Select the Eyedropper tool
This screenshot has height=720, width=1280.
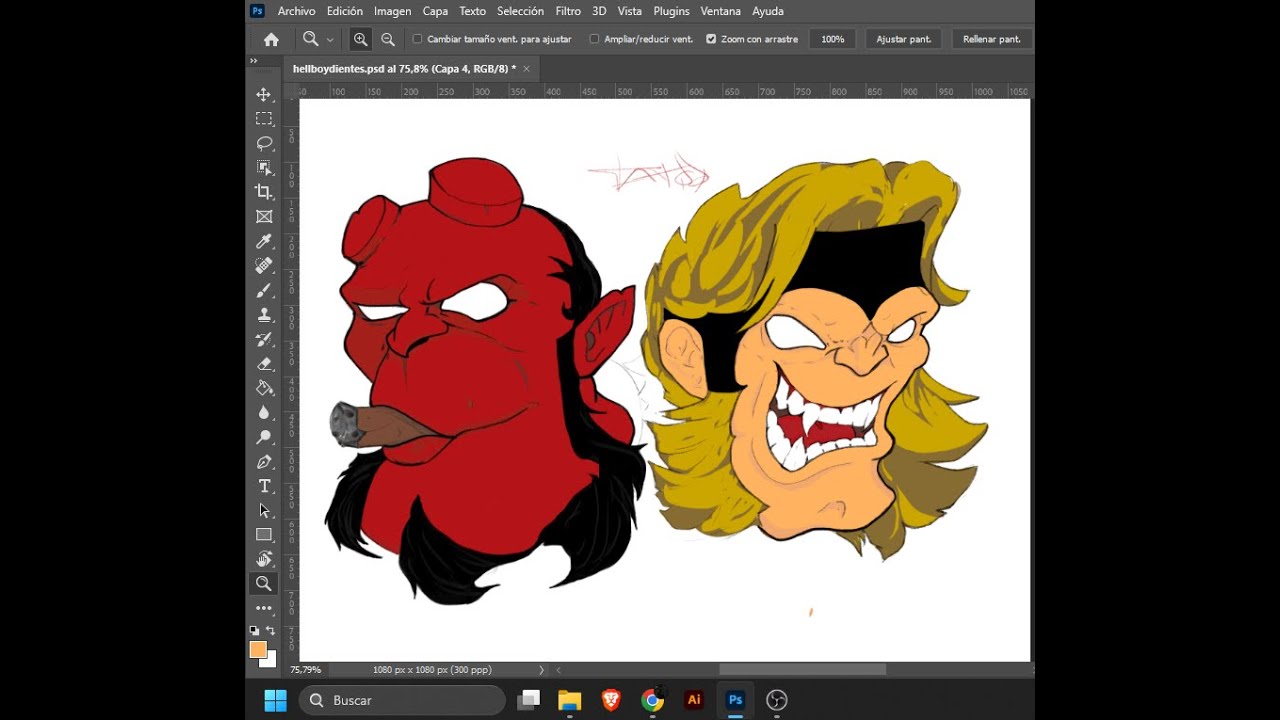(264, 241)
